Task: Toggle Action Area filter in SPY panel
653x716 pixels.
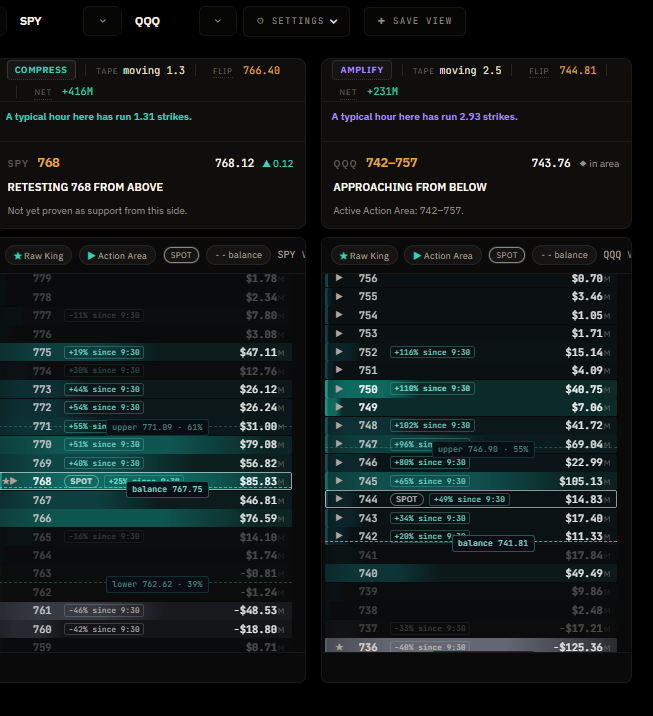Action: click(x=117, y=256)
